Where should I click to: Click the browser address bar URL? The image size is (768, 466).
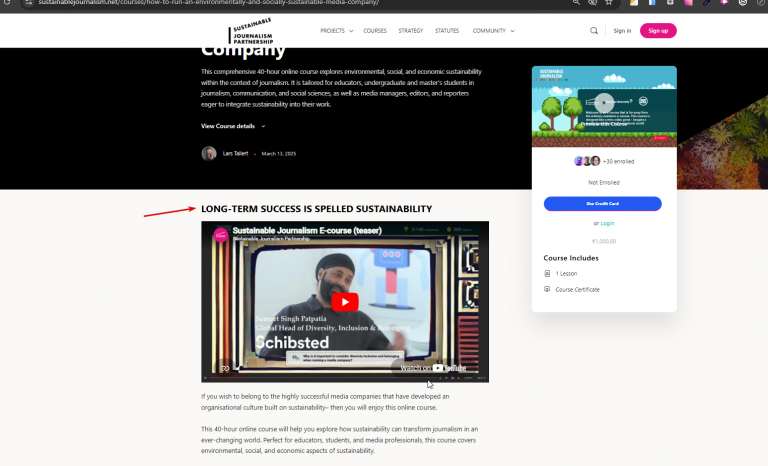(209, 2)
